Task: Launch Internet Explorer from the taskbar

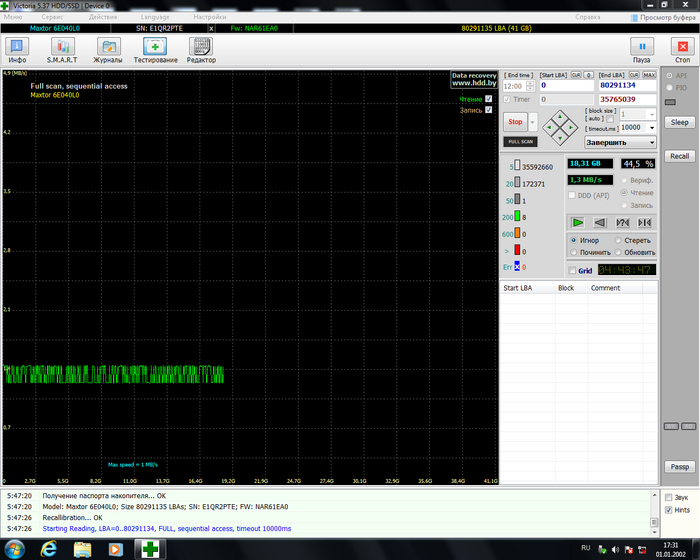Action: coord(49,549)
